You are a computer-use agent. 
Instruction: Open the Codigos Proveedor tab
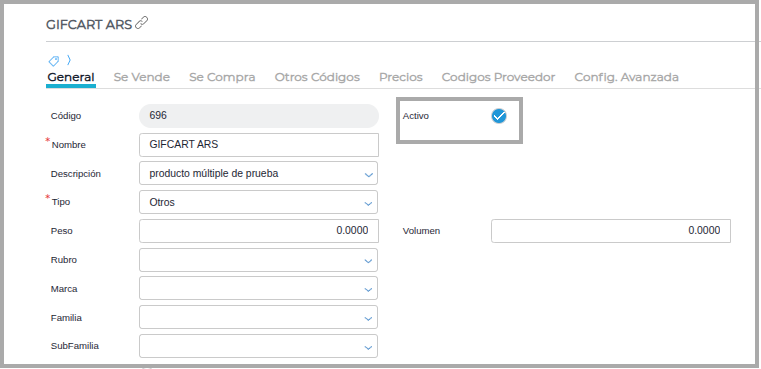[498, 77]
